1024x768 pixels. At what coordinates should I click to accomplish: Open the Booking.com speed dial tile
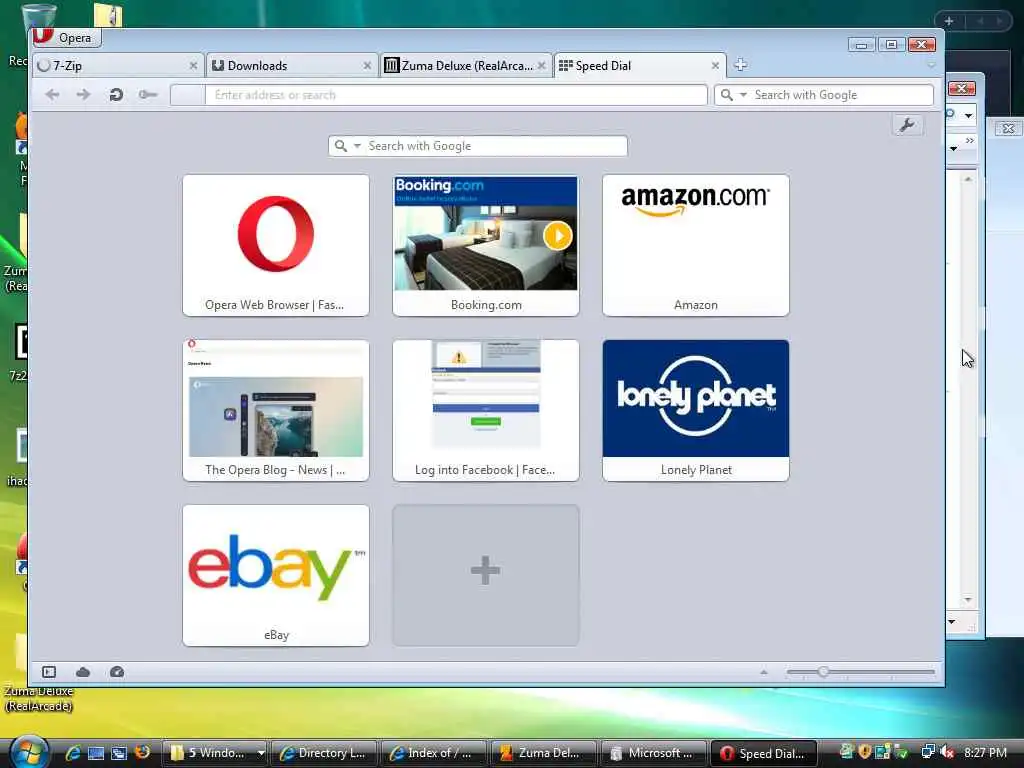click(485, 245)
